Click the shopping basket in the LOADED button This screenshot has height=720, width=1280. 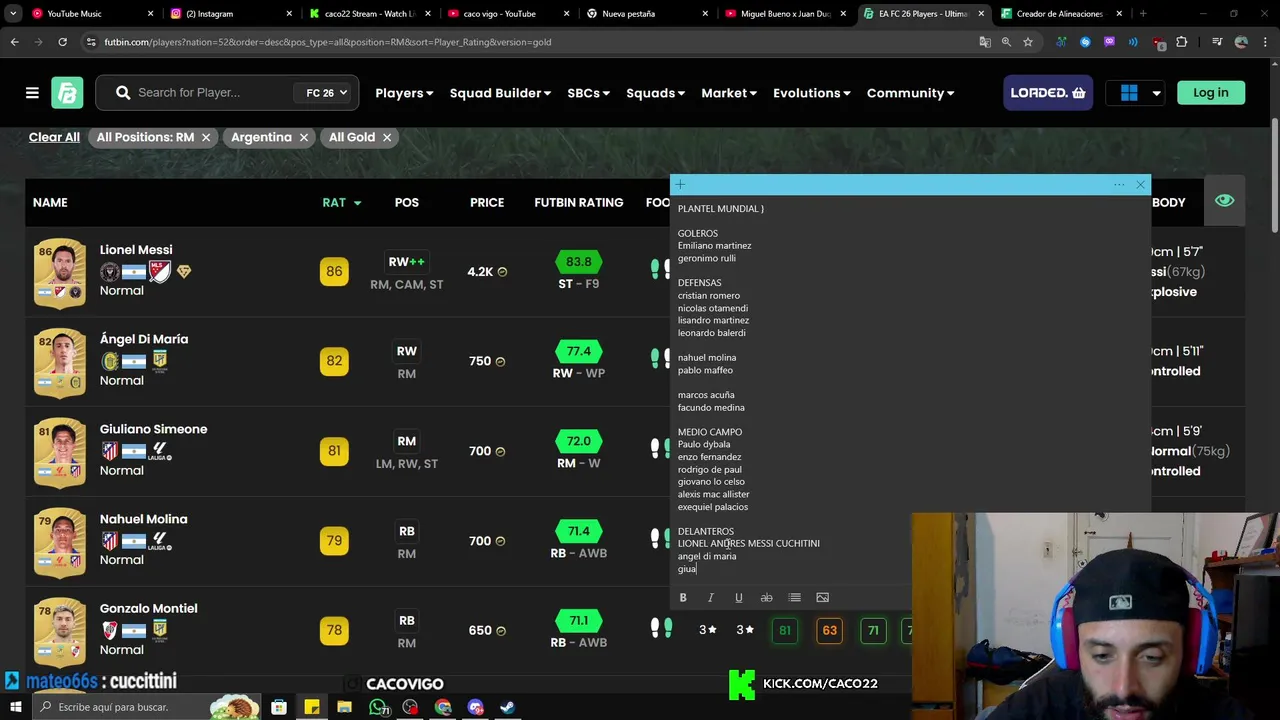(x=1079, y=93)
